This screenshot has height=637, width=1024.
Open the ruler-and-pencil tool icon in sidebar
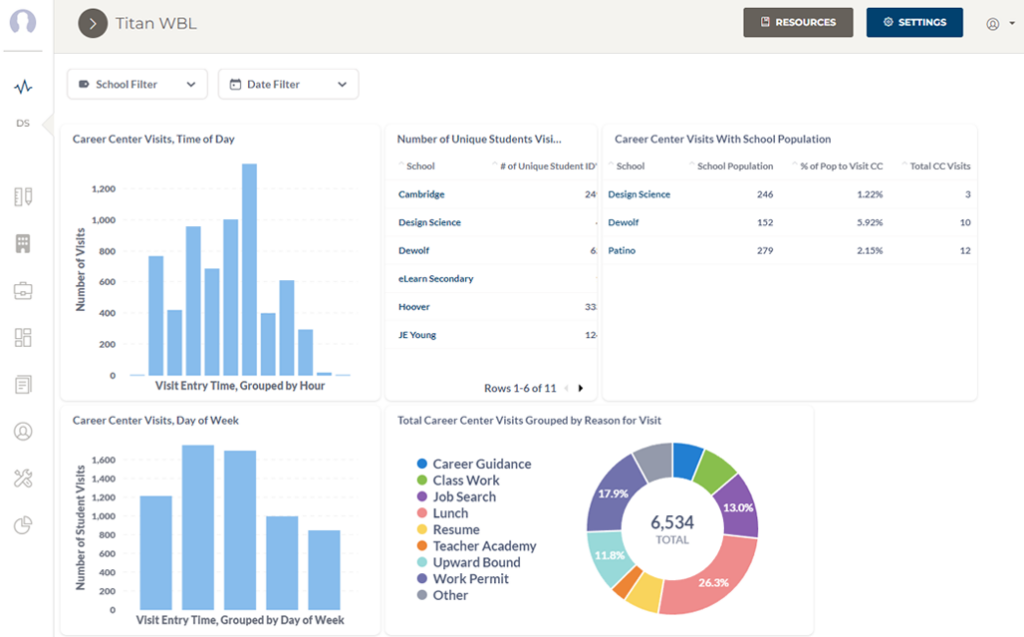(x=23, y=197)
